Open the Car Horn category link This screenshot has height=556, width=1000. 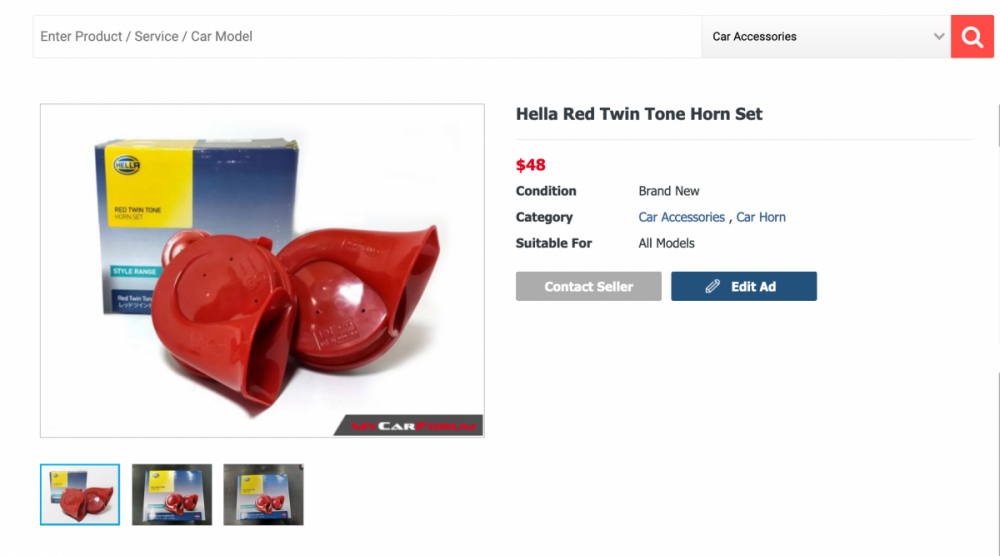coord(761,217)
